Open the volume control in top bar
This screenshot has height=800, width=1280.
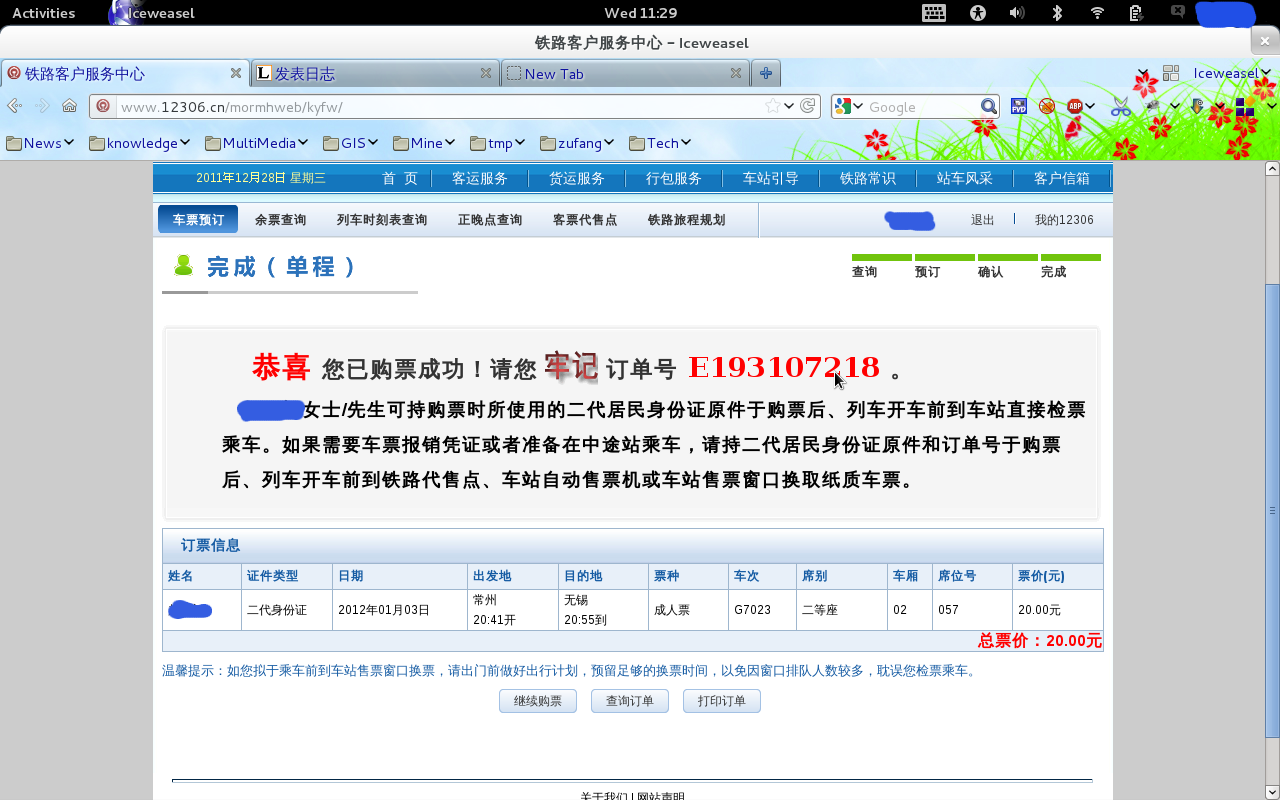click(1017, 13)
